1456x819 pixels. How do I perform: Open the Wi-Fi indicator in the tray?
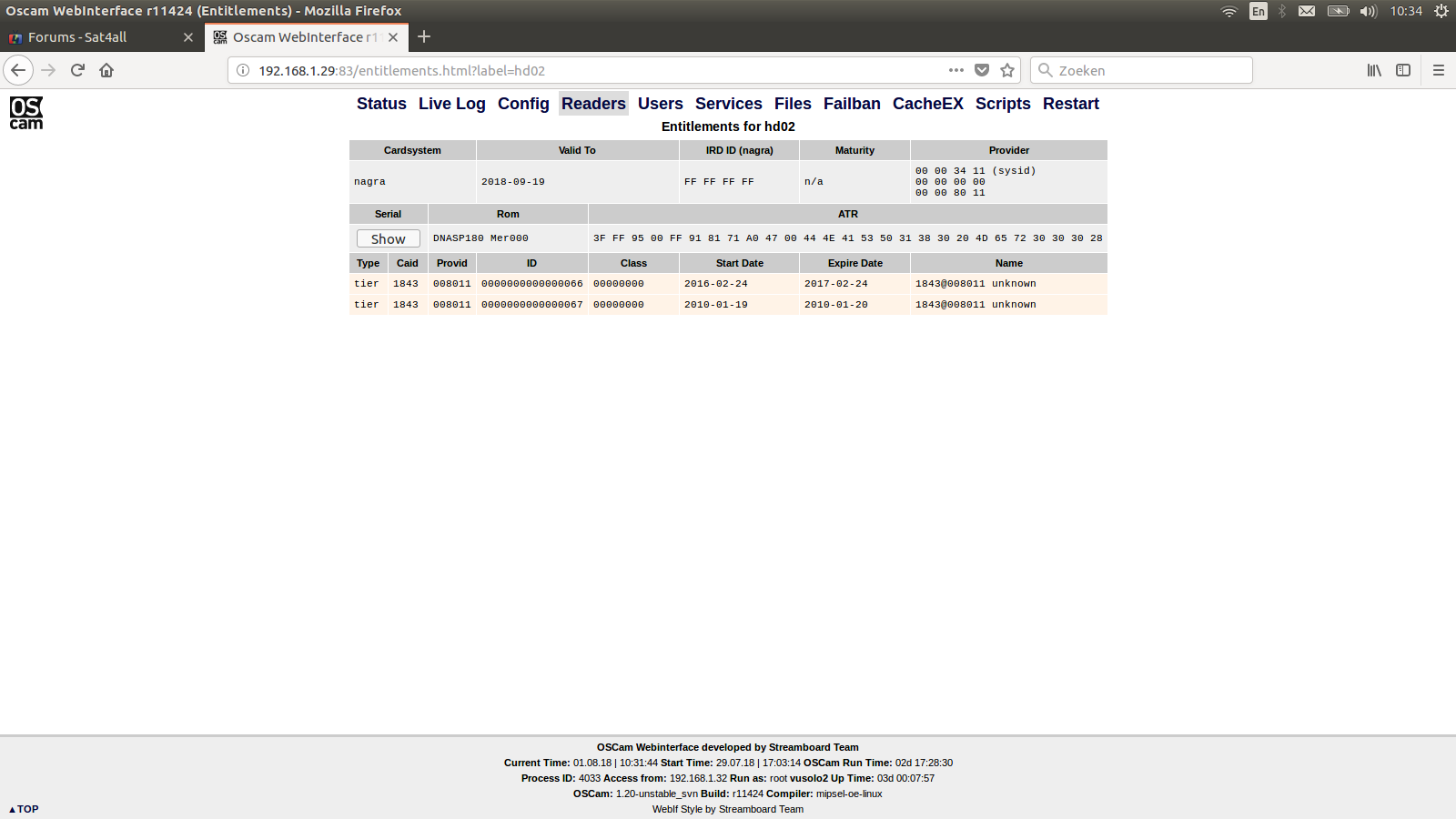click(x=1228, y=11)
